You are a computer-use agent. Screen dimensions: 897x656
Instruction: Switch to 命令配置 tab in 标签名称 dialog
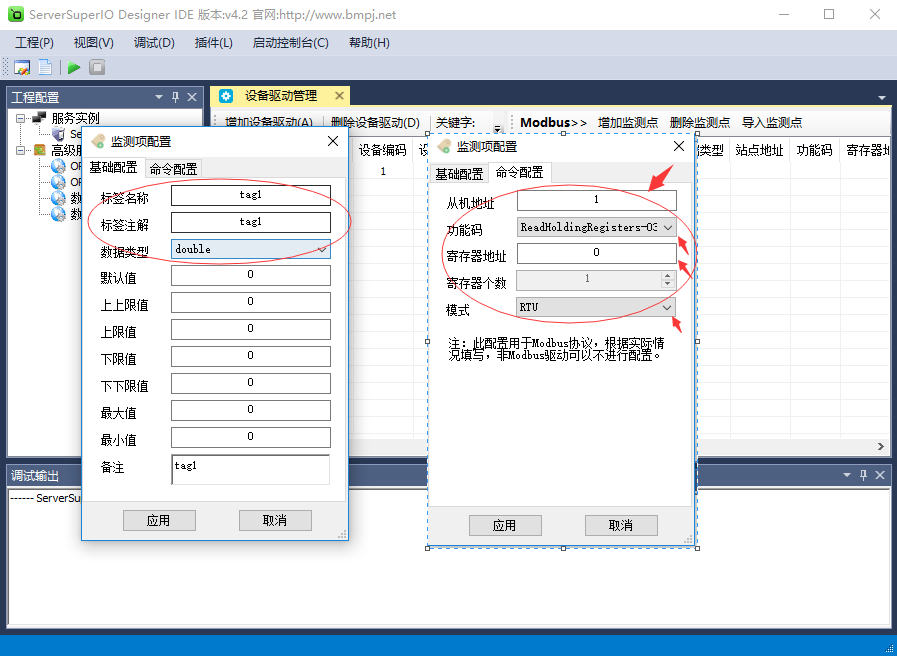point(173,169)
